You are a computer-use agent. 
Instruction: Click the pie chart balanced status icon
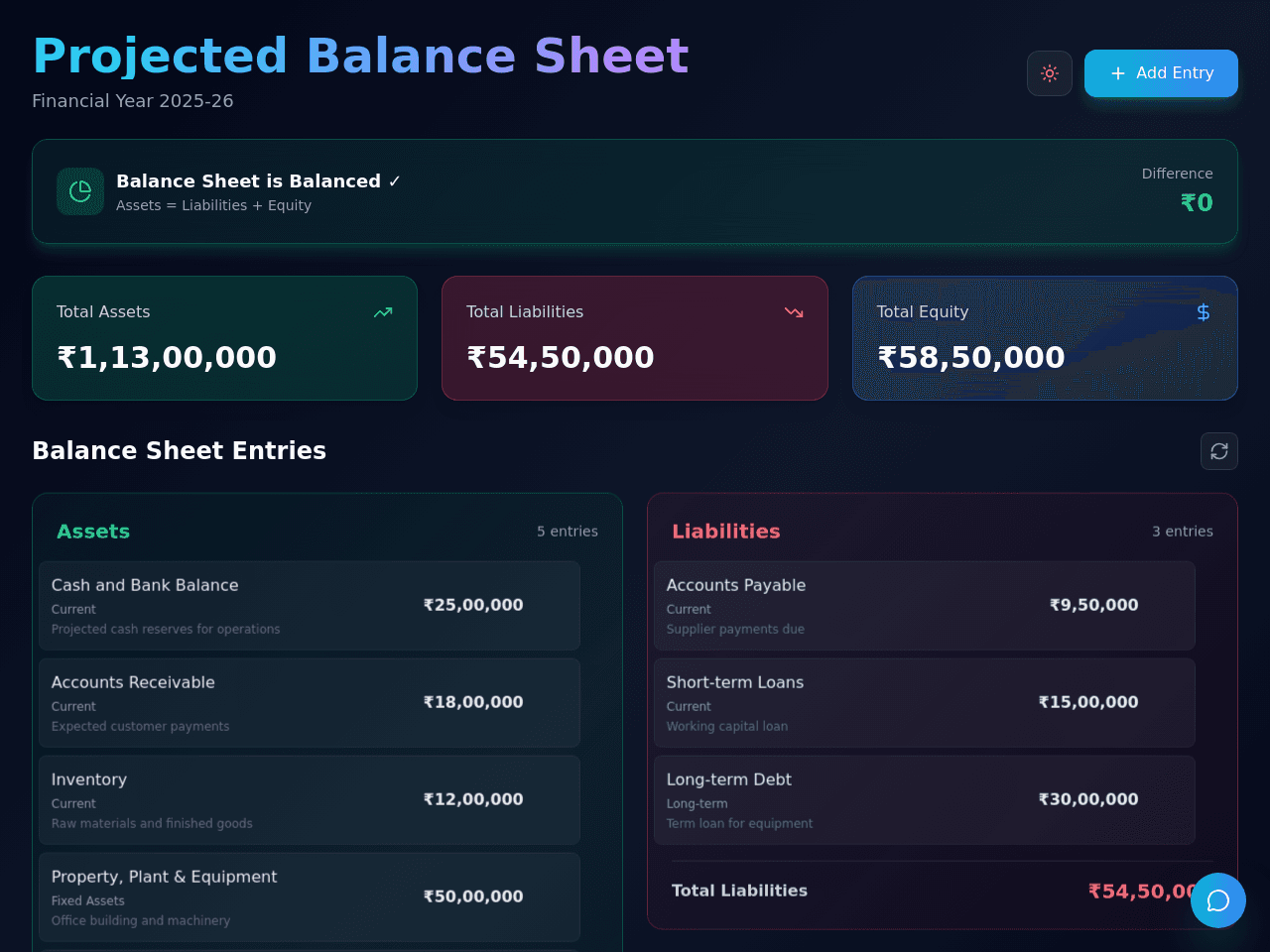tap(80, 191)
